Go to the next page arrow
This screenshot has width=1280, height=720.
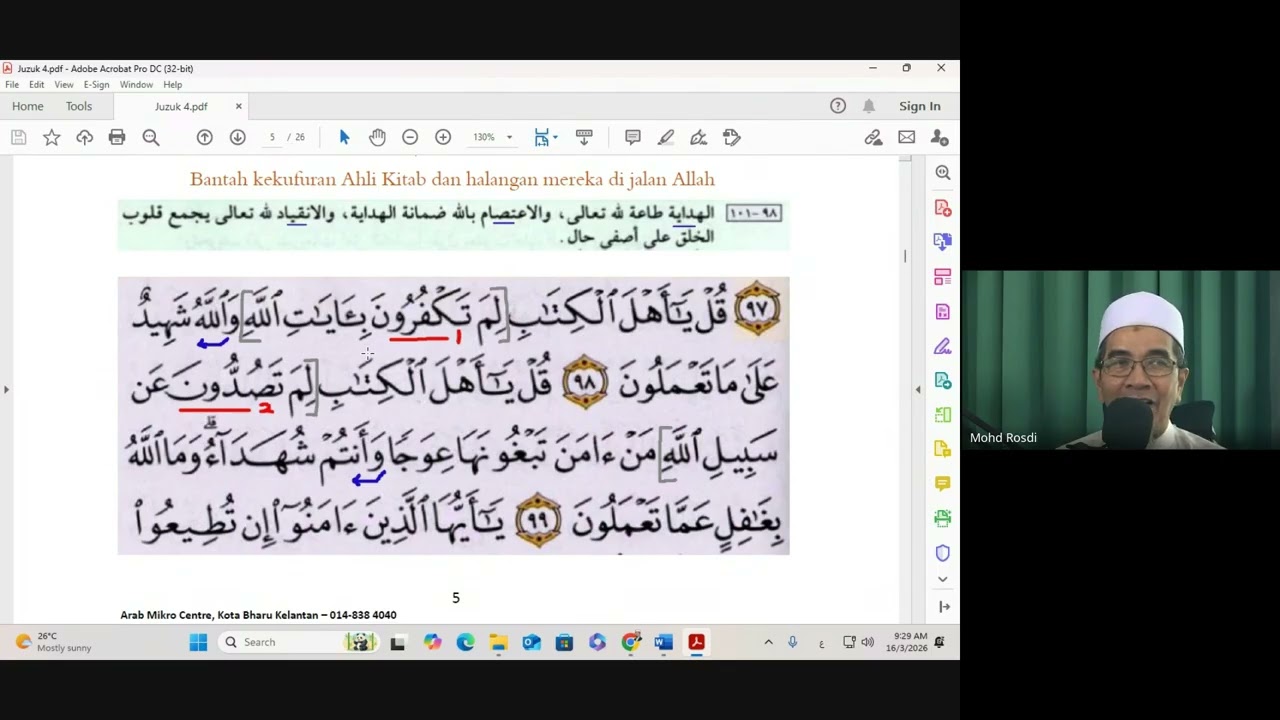coord(237,138)
